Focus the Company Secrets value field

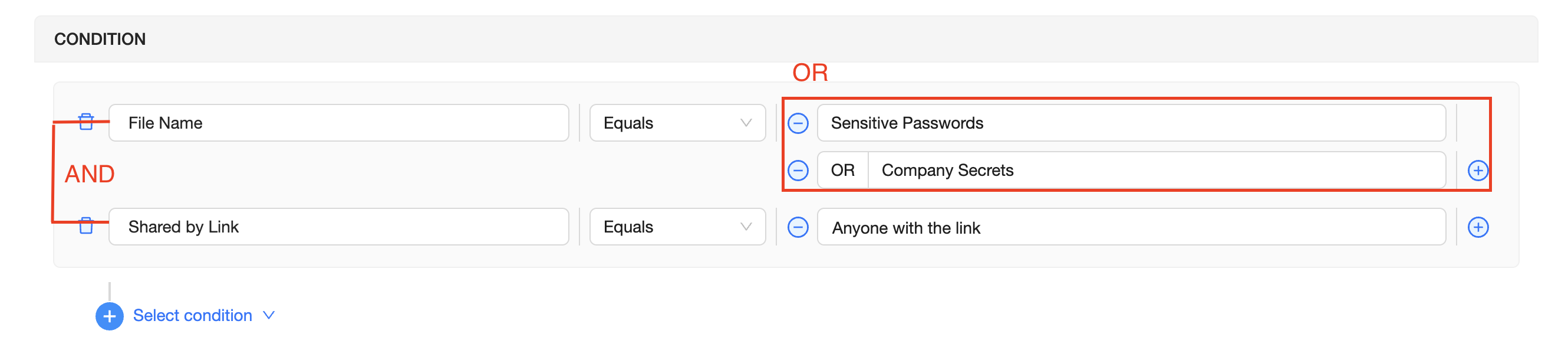coord(1155,170)
